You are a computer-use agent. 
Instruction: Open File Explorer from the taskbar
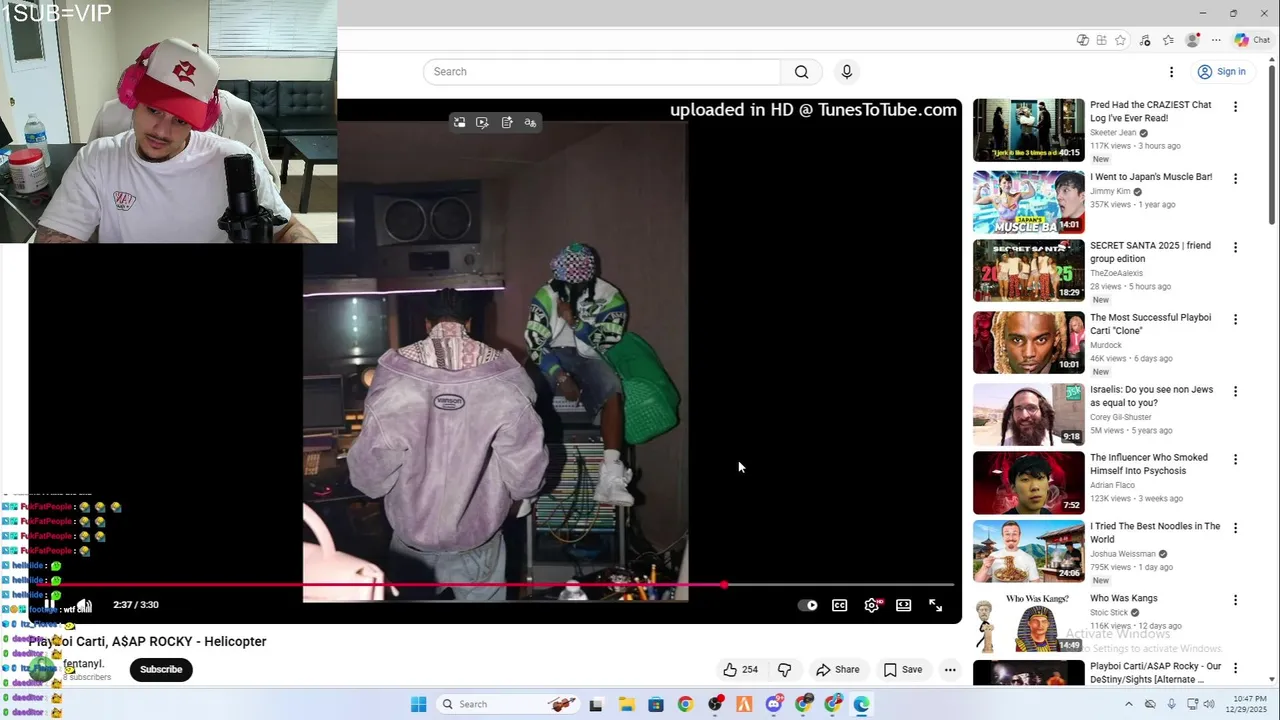[x=626, y=704]
